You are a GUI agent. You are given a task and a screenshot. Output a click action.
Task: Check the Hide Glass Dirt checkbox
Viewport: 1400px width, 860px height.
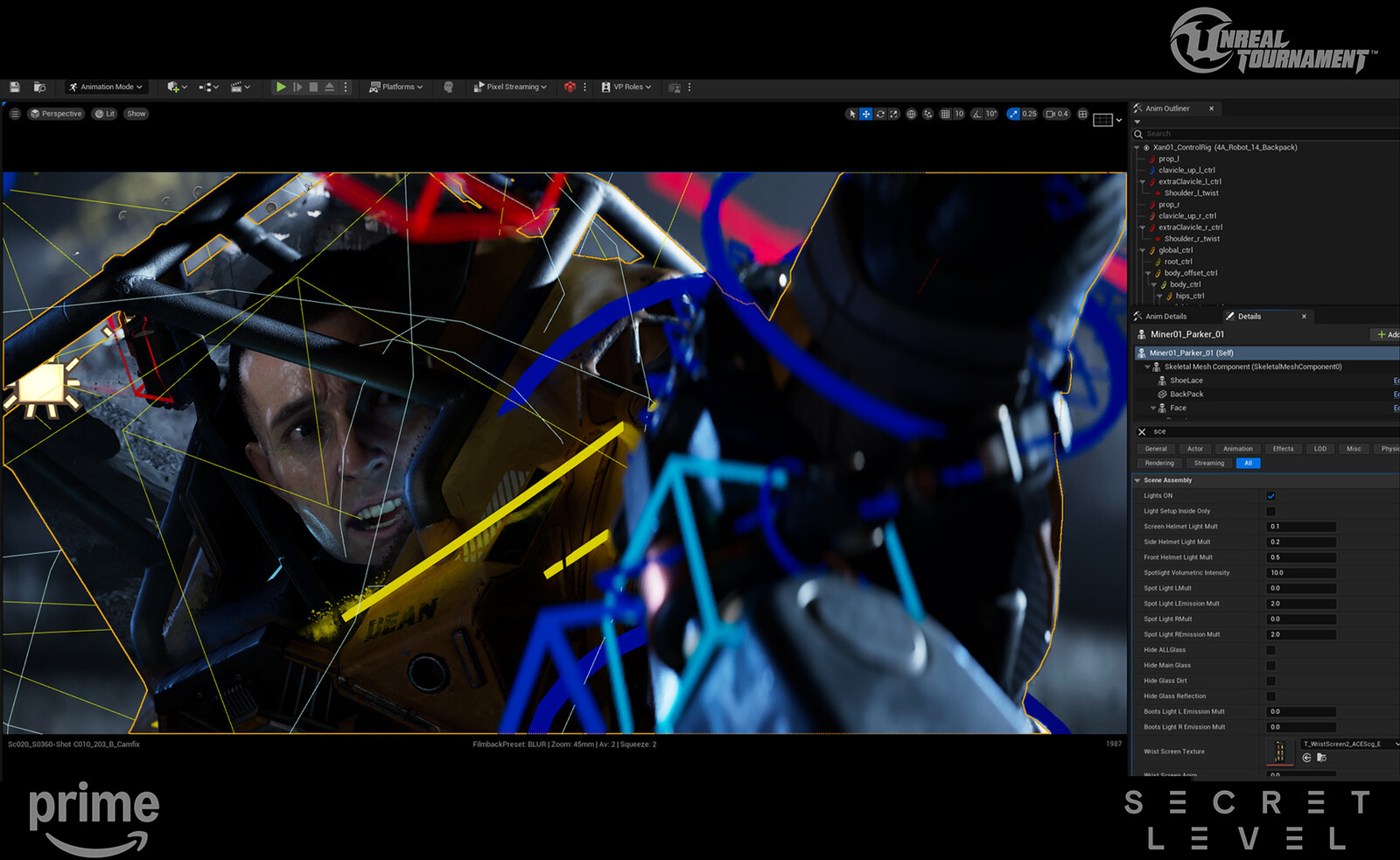(x=1270, y=682)
